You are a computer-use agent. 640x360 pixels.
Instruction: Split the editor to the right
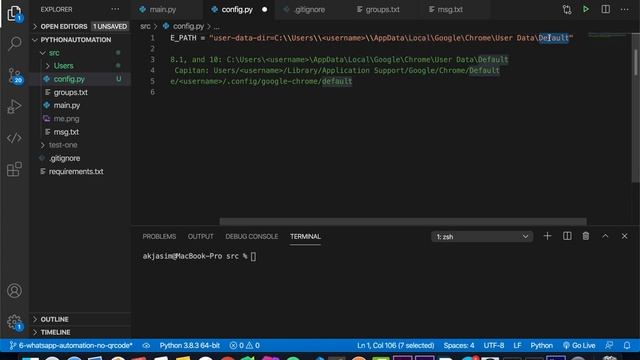pyautogui.click(x=606, y=9)
